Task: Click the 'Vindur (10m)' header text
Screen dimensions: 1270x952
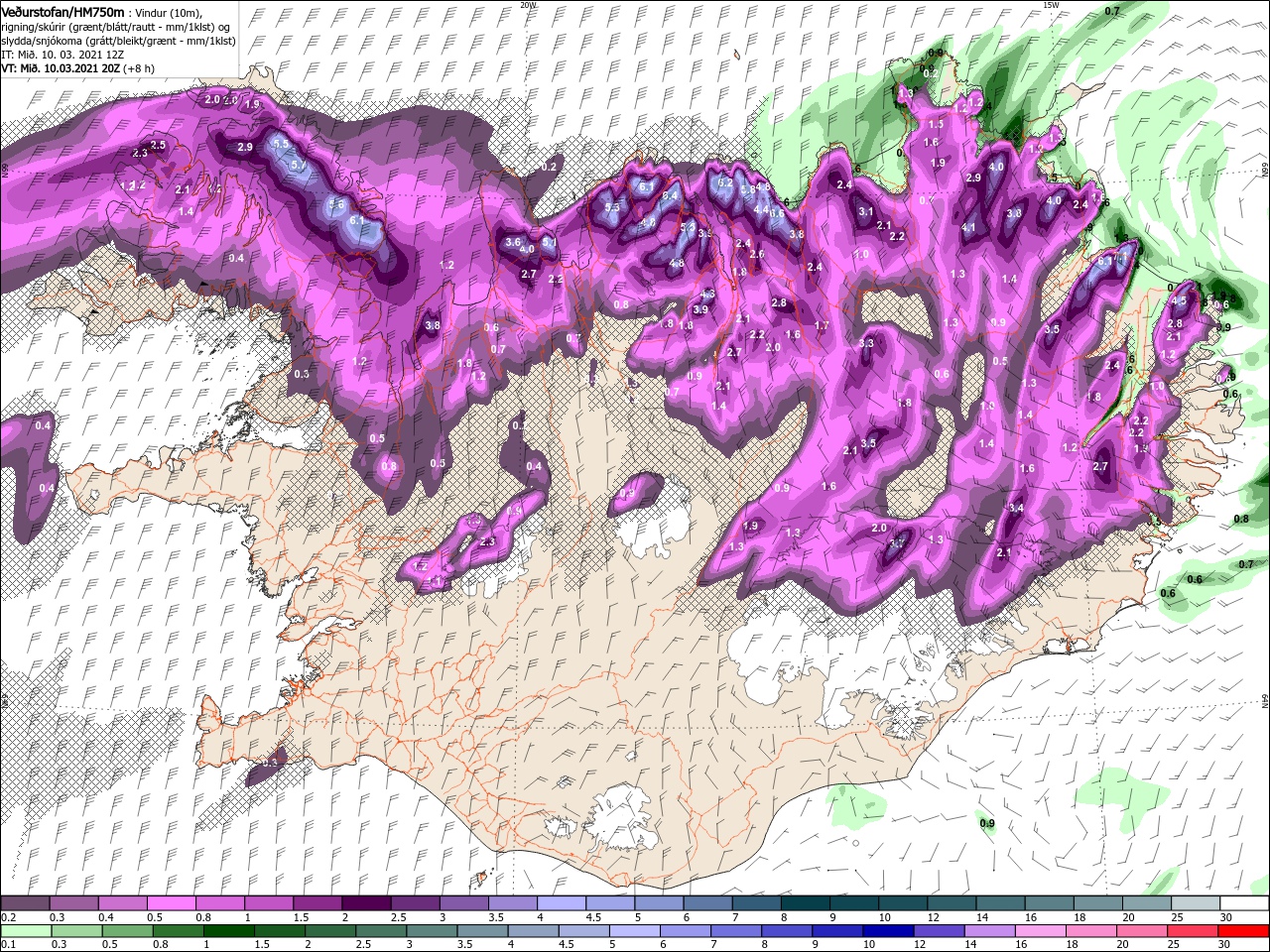Action: tap(168, 12)
